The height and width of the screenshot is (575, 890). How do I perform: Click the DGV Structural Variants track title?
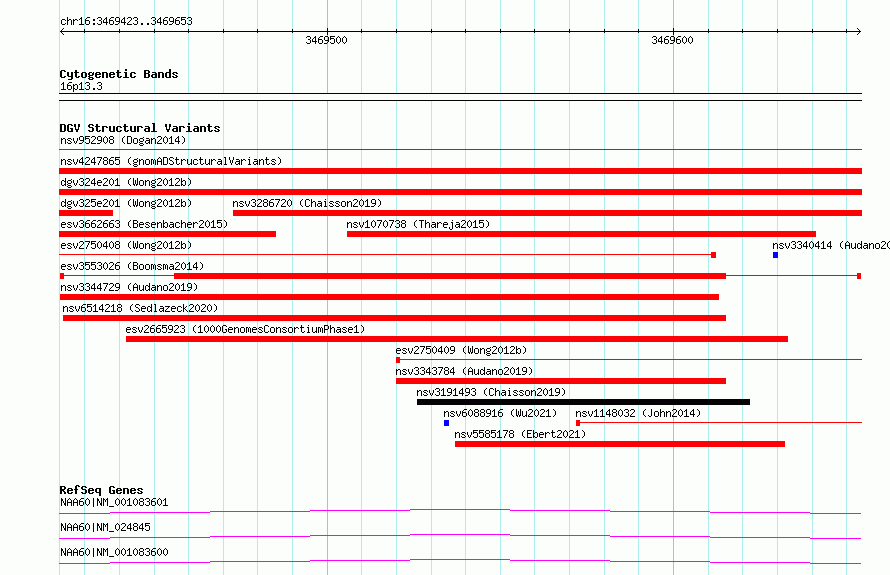140,128
